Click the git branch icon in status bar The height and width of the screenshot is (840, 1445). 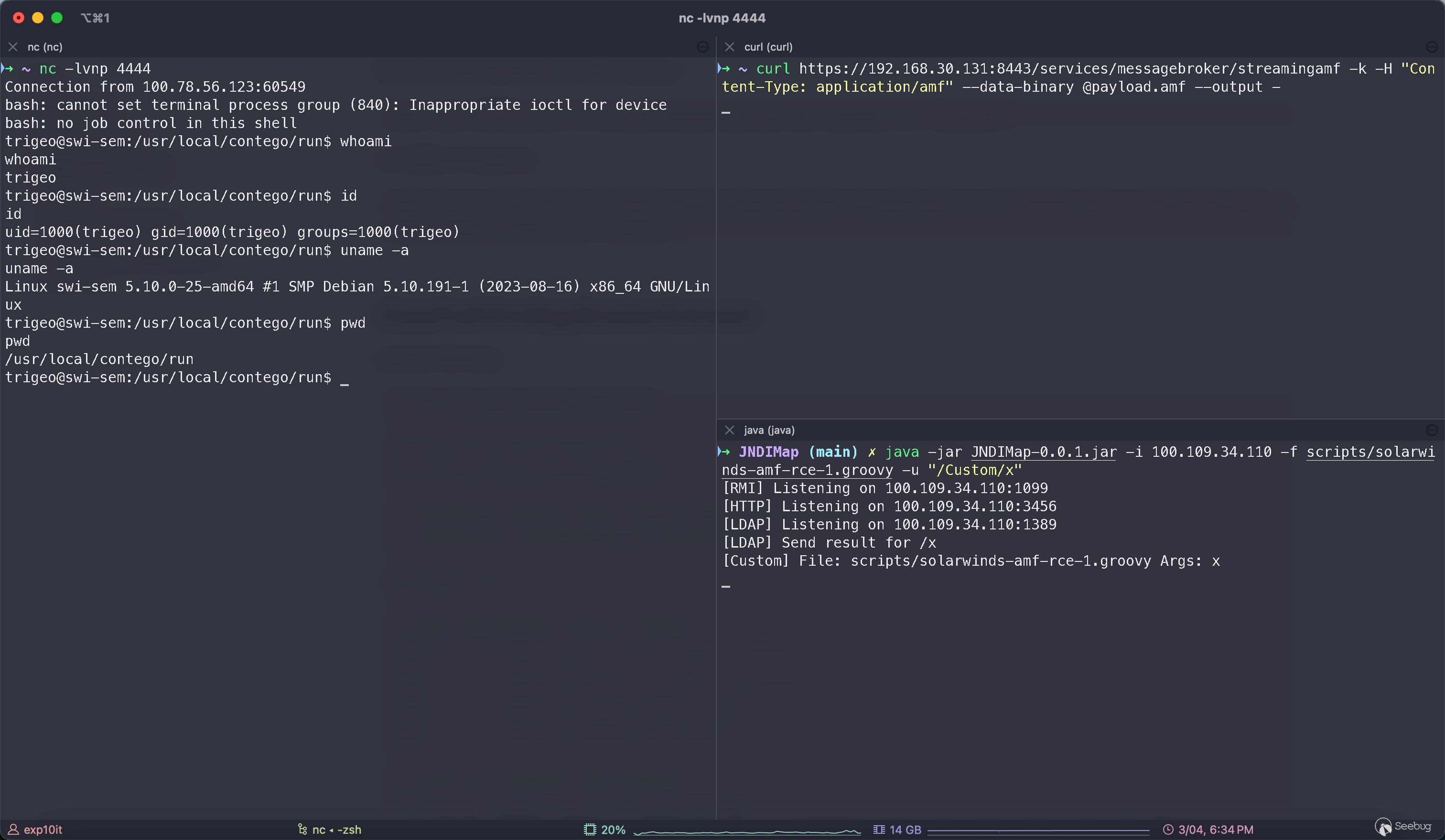click(x=302, y=829)
